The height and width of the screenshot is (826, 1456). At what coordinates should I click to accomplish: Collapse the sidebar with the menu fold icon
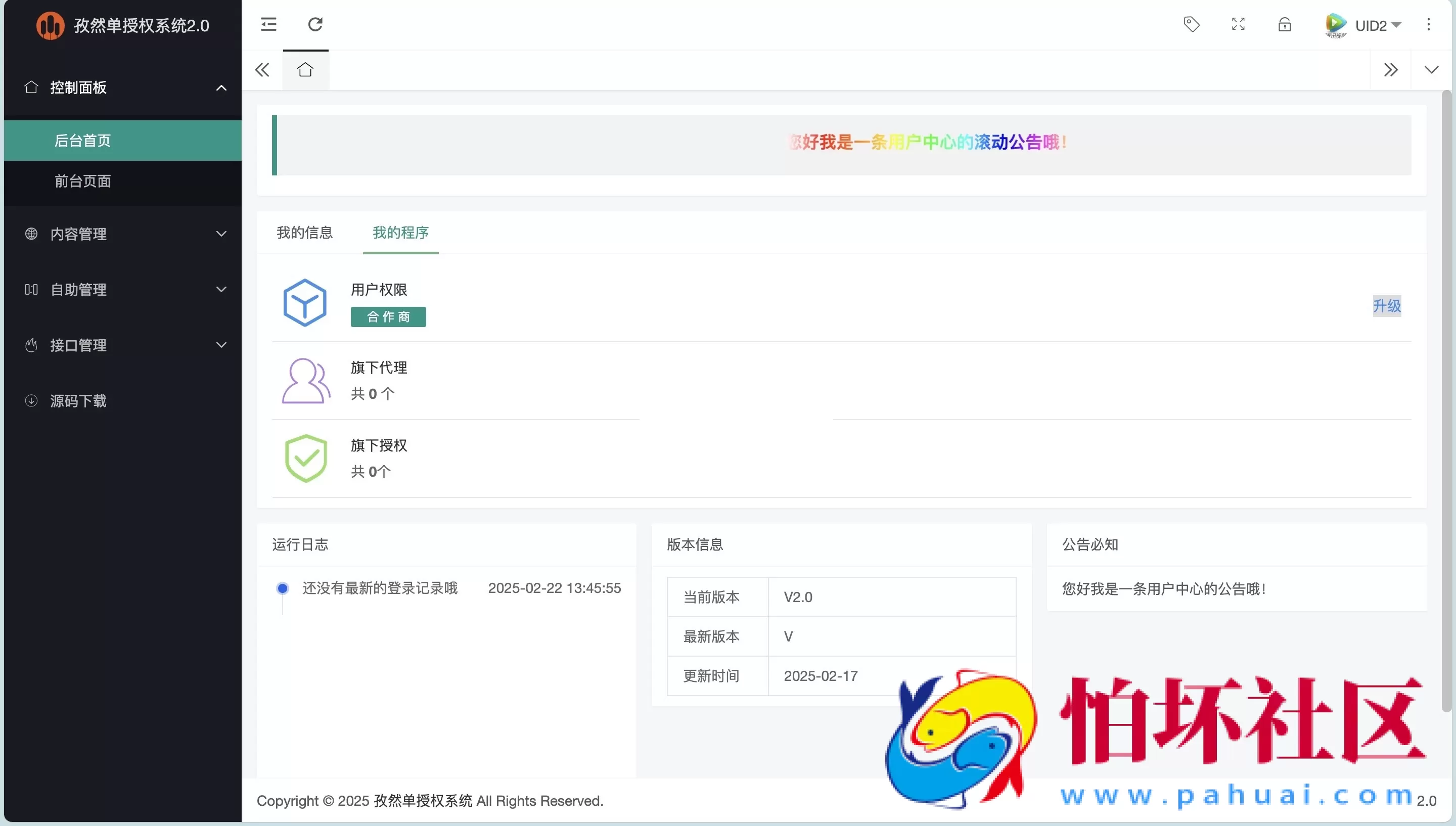coord(268,24)
